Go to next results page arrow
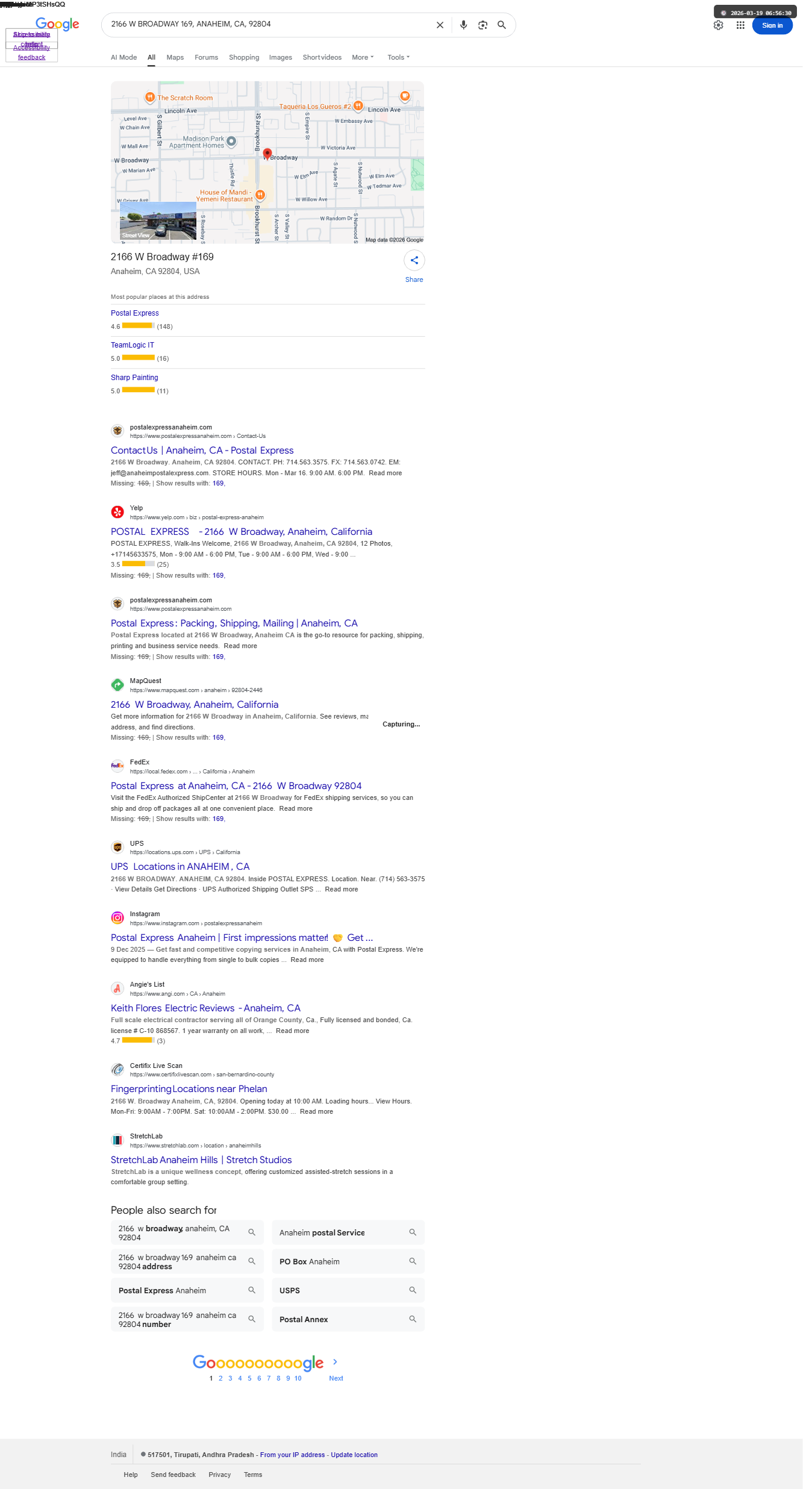The height and width of the screenshot is (1489, 812). [336, 1362]
